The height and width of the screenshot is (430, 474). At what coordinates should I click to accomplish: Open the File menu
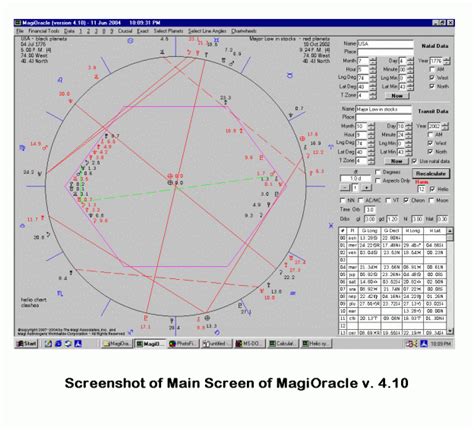coord(20,31)
